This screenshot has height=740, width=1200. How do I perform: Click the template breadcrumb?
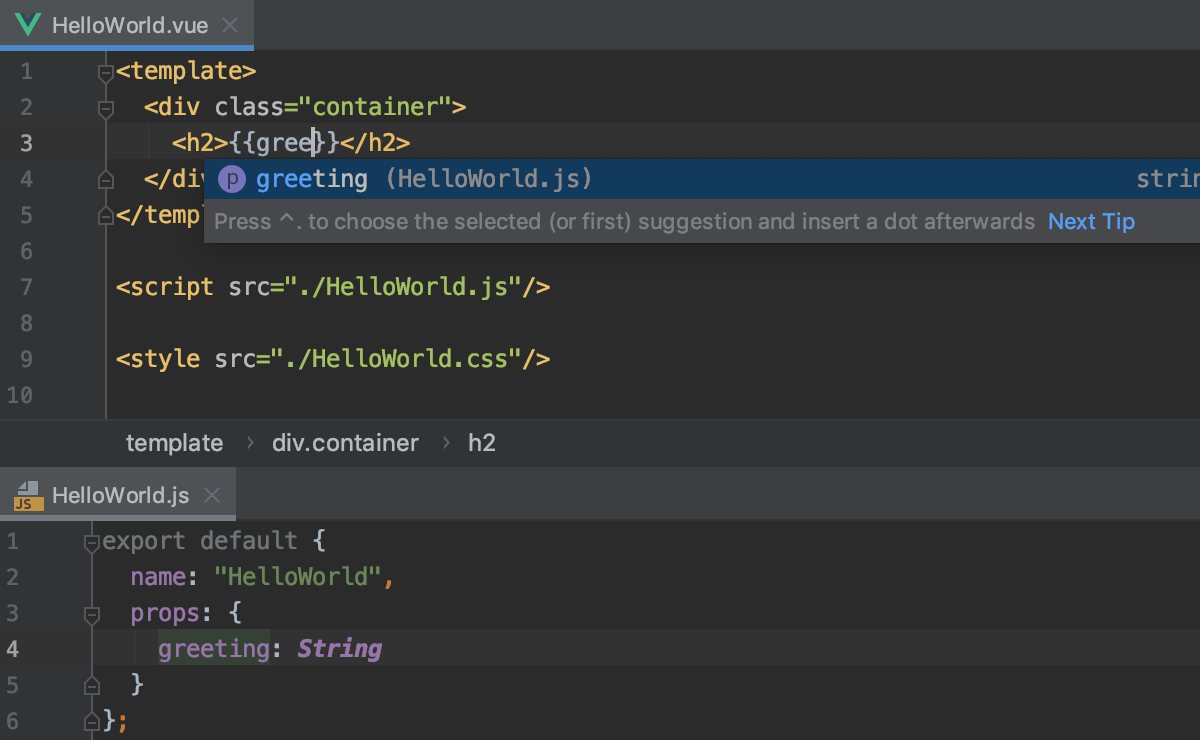tap(174, 442)
